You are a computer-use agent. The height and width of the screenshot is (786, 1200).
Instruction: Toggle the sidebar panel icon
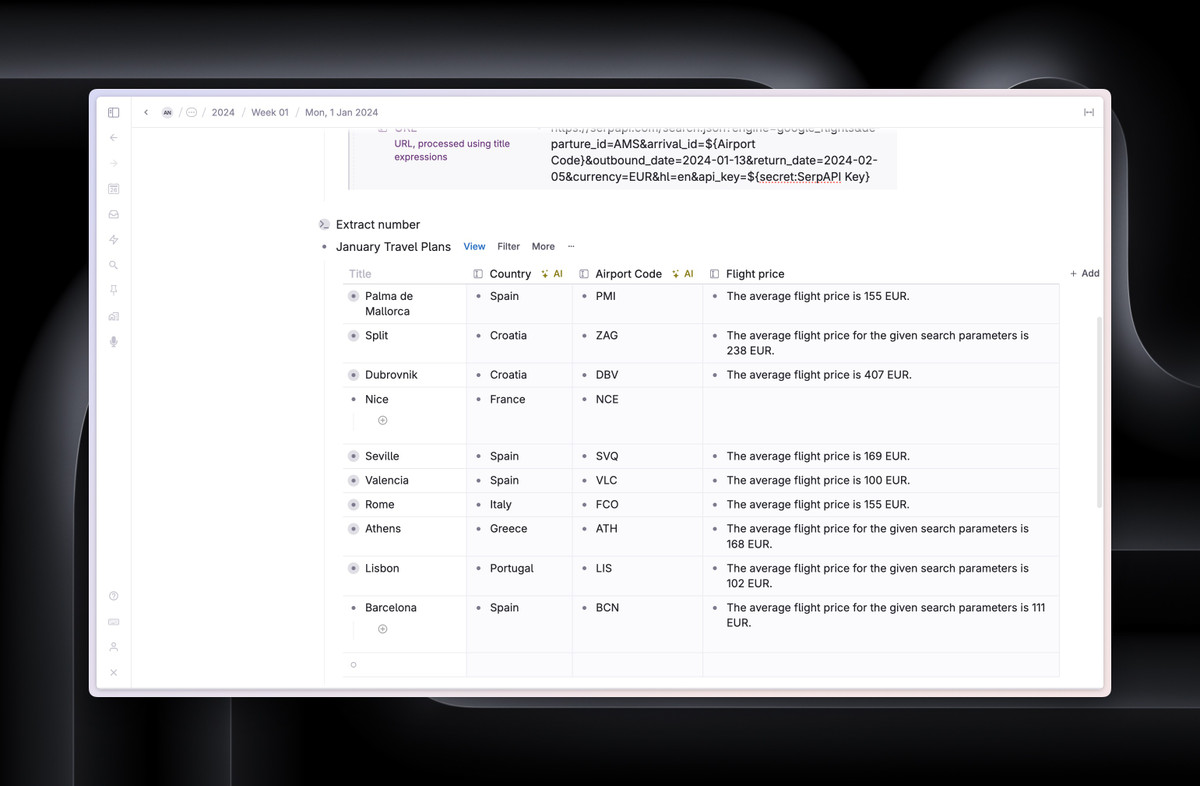pos(113,113)
